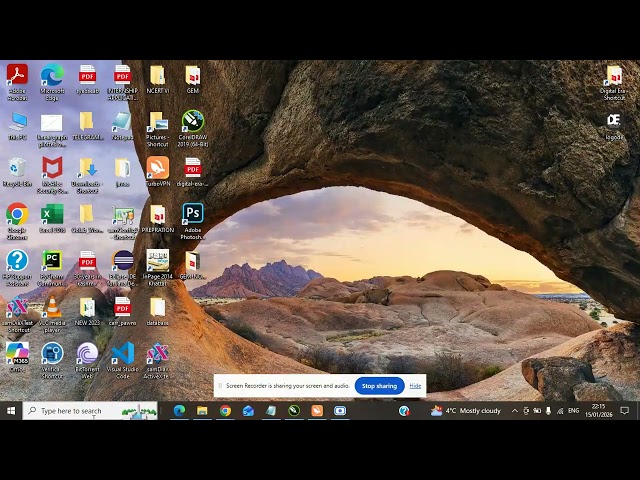This screenshot has width=640, height=480.
Task: Click Stop sharing button
Action: [379, 385]
